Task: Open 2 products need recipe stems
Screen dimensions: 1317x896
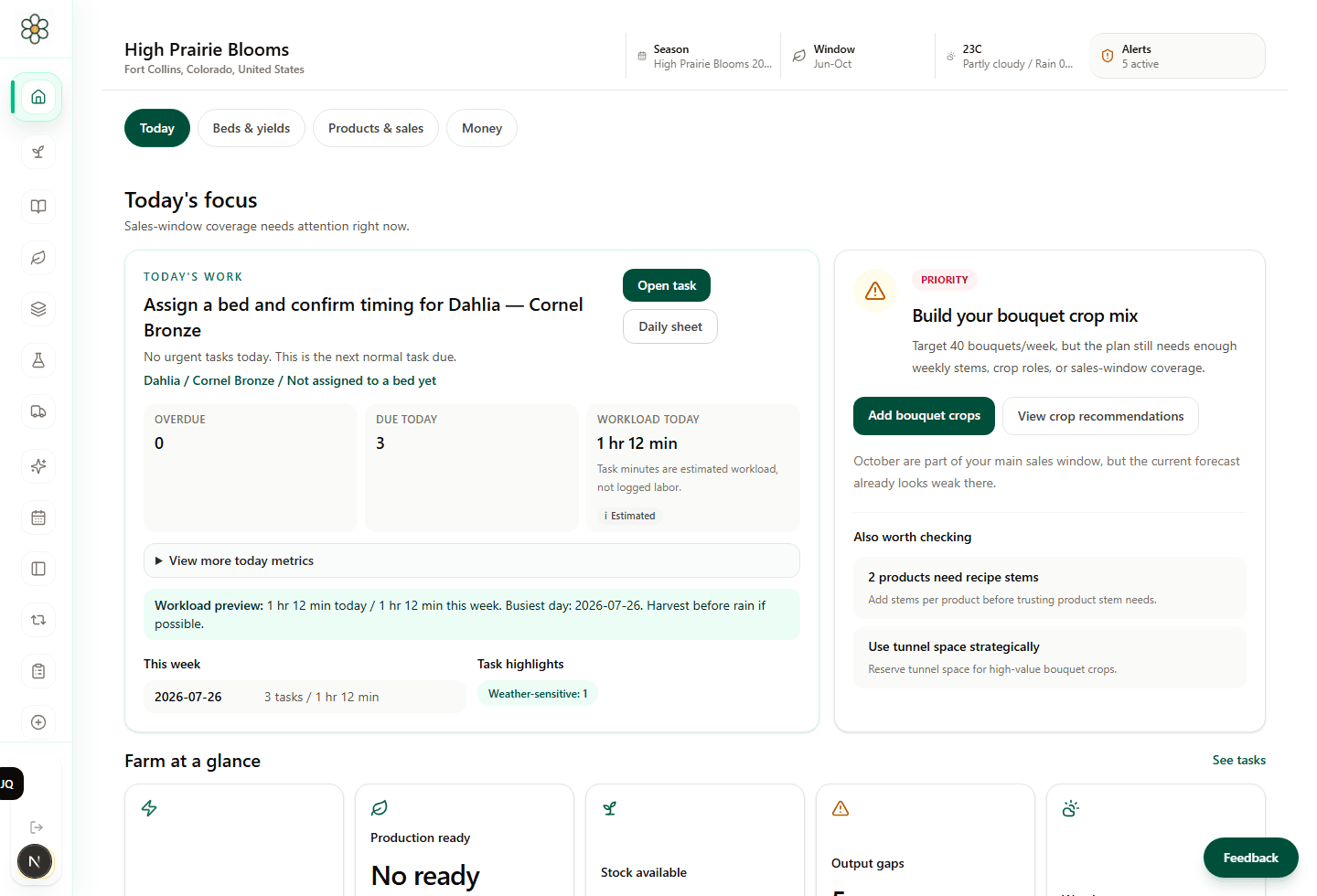Action: point(1050,588)
